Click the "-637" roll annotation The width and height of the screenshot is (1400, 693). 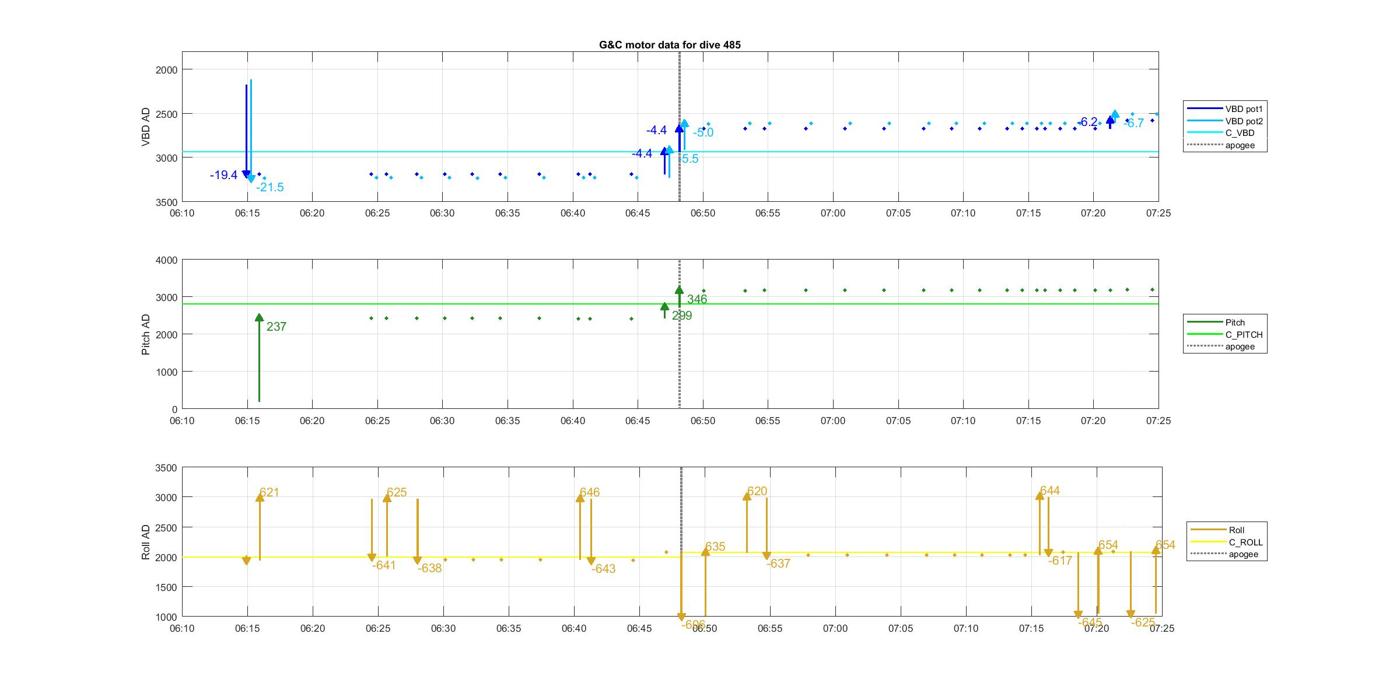778,563
